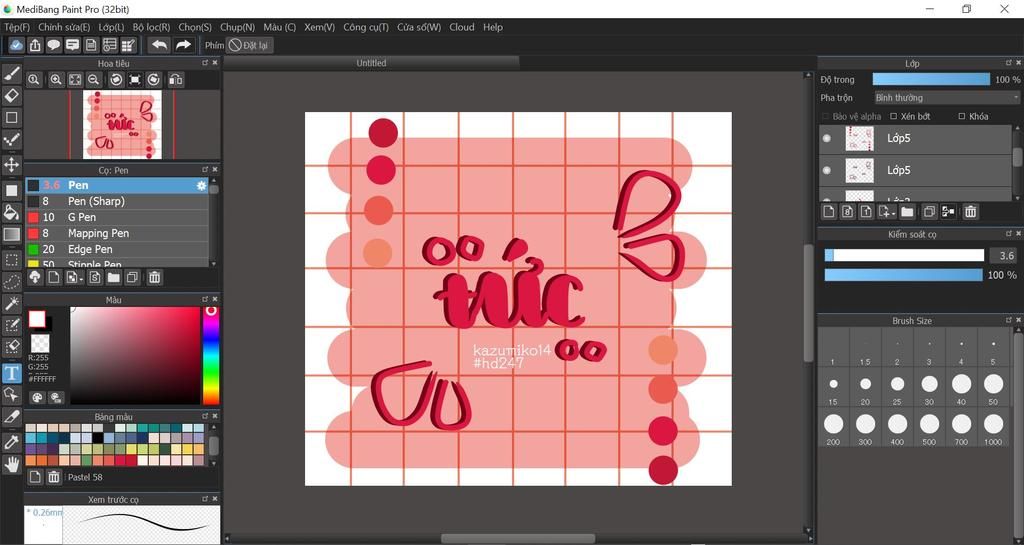Screen dimensions: 1024x545
Task: Delete swatch using palette panel trash icon
Action: click(54, 477)
